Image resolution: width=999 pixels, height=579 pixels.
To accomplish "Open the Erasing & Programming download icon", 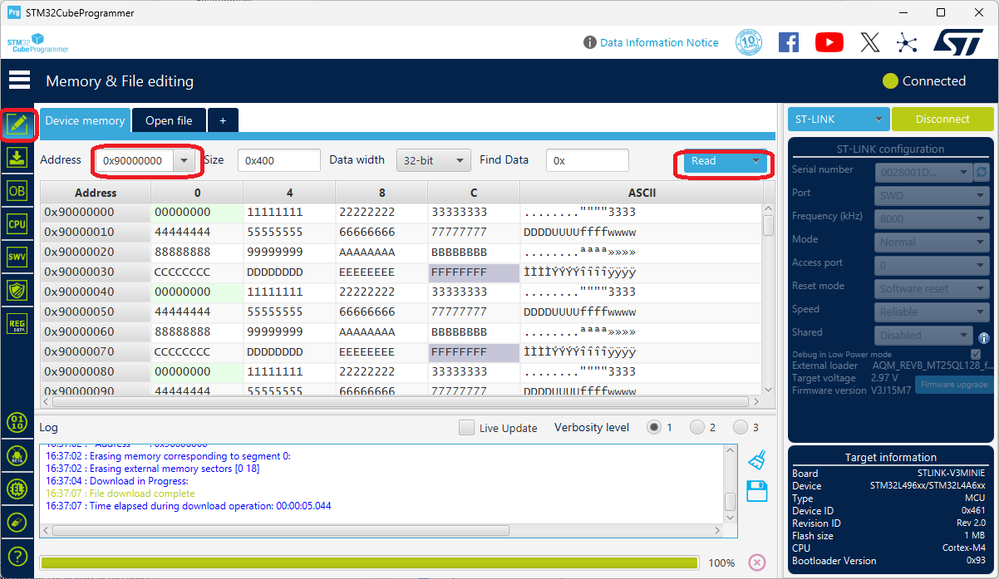I will click(x=17, y=157).
